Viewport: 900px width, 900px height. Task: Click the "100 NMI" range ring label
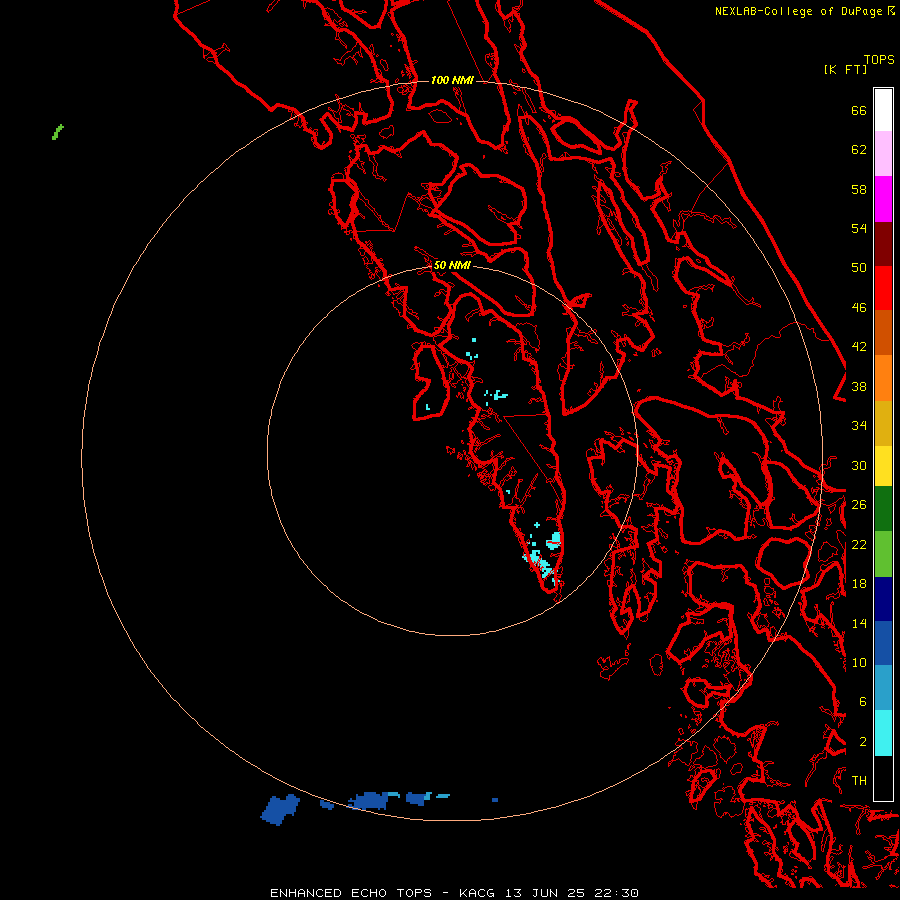click(452, 80)
